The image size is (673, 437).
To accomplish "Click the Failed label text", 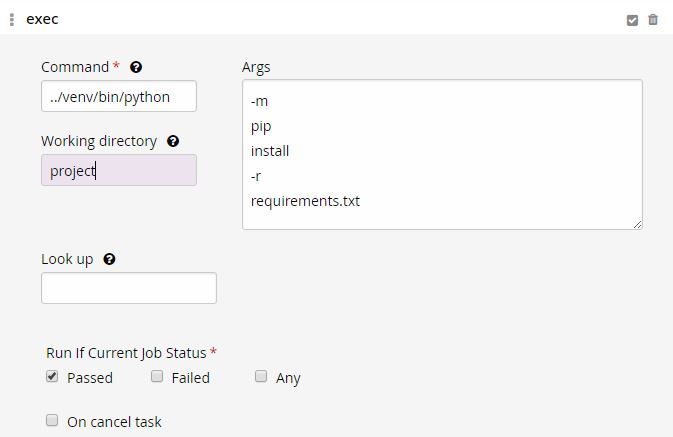I will (191, 378).
